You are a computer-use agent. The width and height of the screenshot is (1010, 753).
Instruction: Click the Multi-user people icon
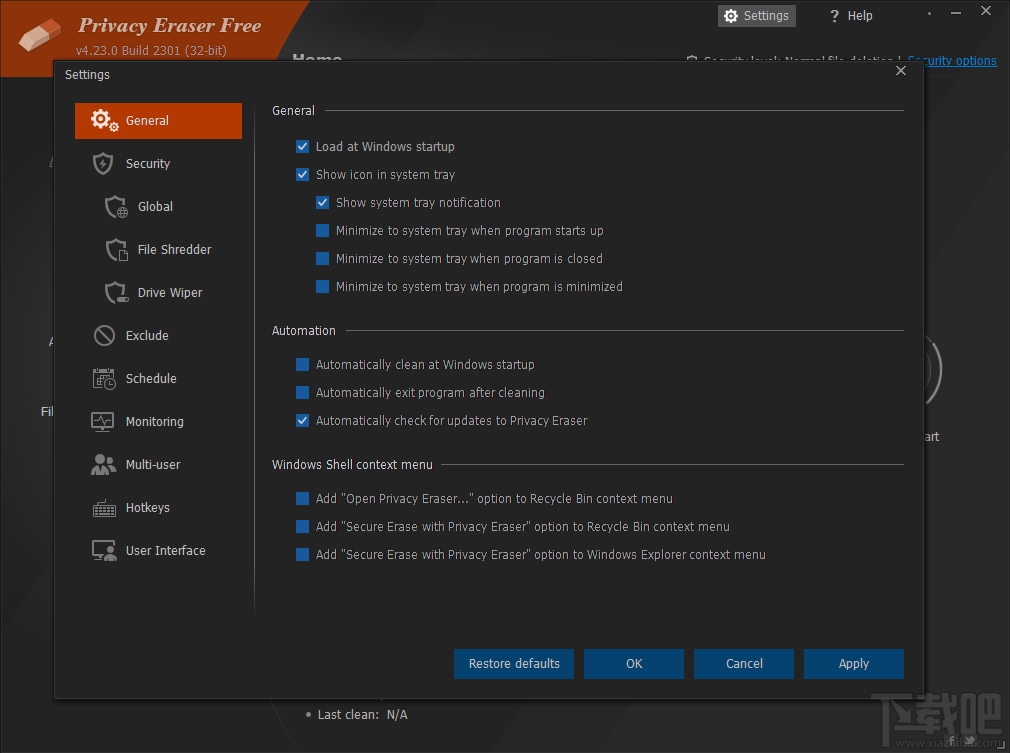[104, 464]
